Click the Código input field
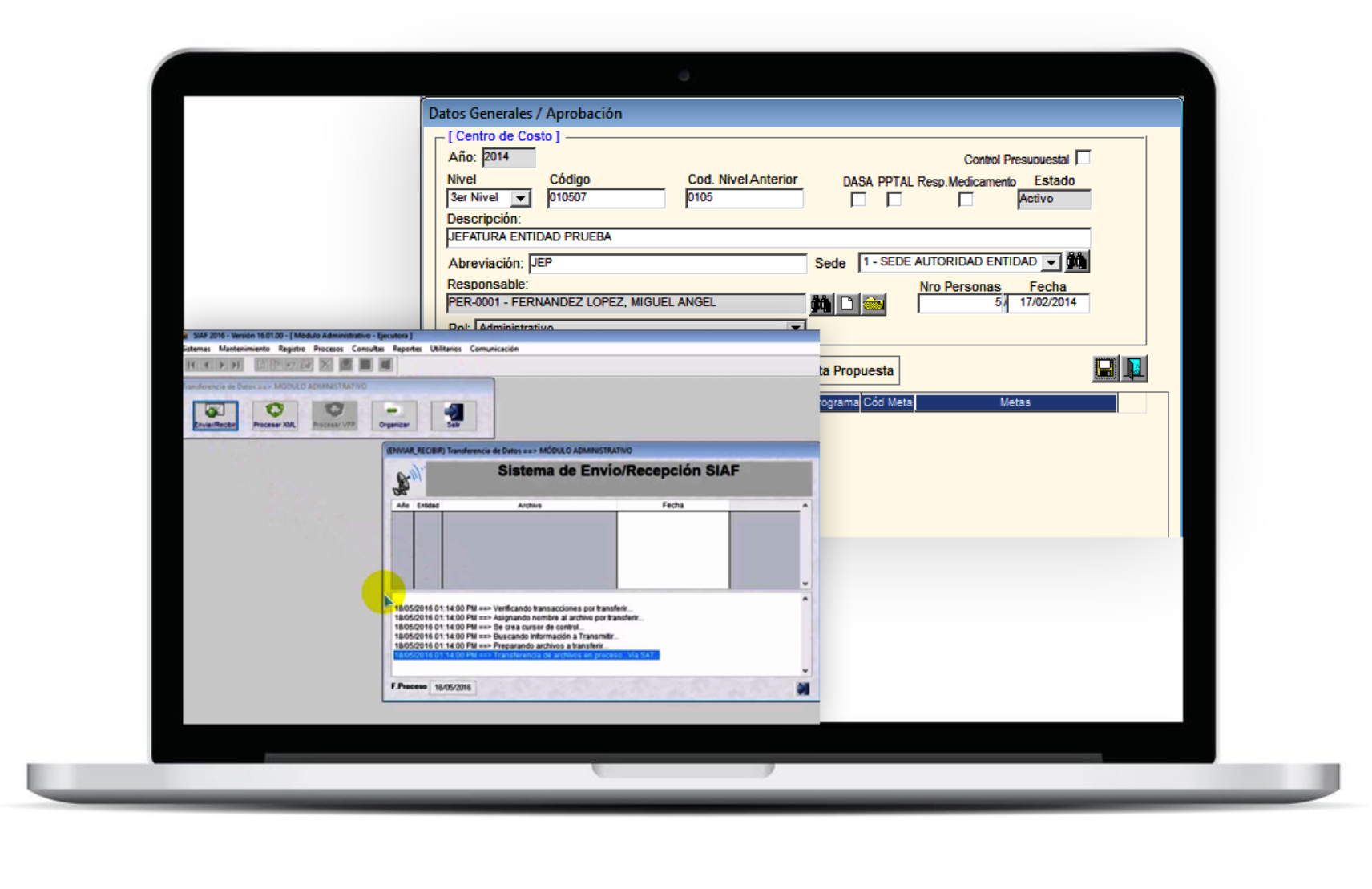 [x=606, y=198]
